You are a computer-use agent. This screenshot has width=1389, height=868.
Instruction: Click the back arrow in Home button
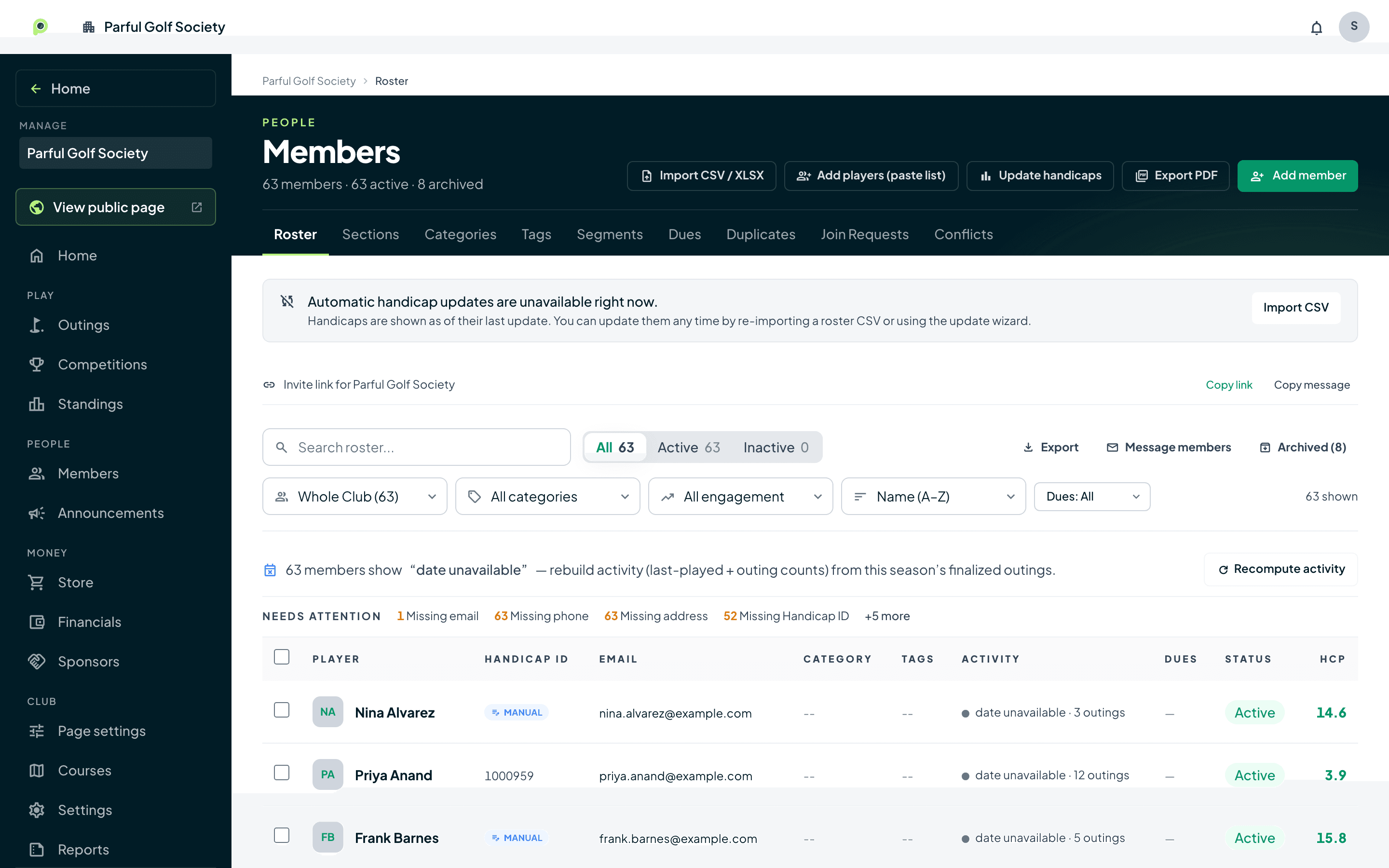(x=36, y=88)
